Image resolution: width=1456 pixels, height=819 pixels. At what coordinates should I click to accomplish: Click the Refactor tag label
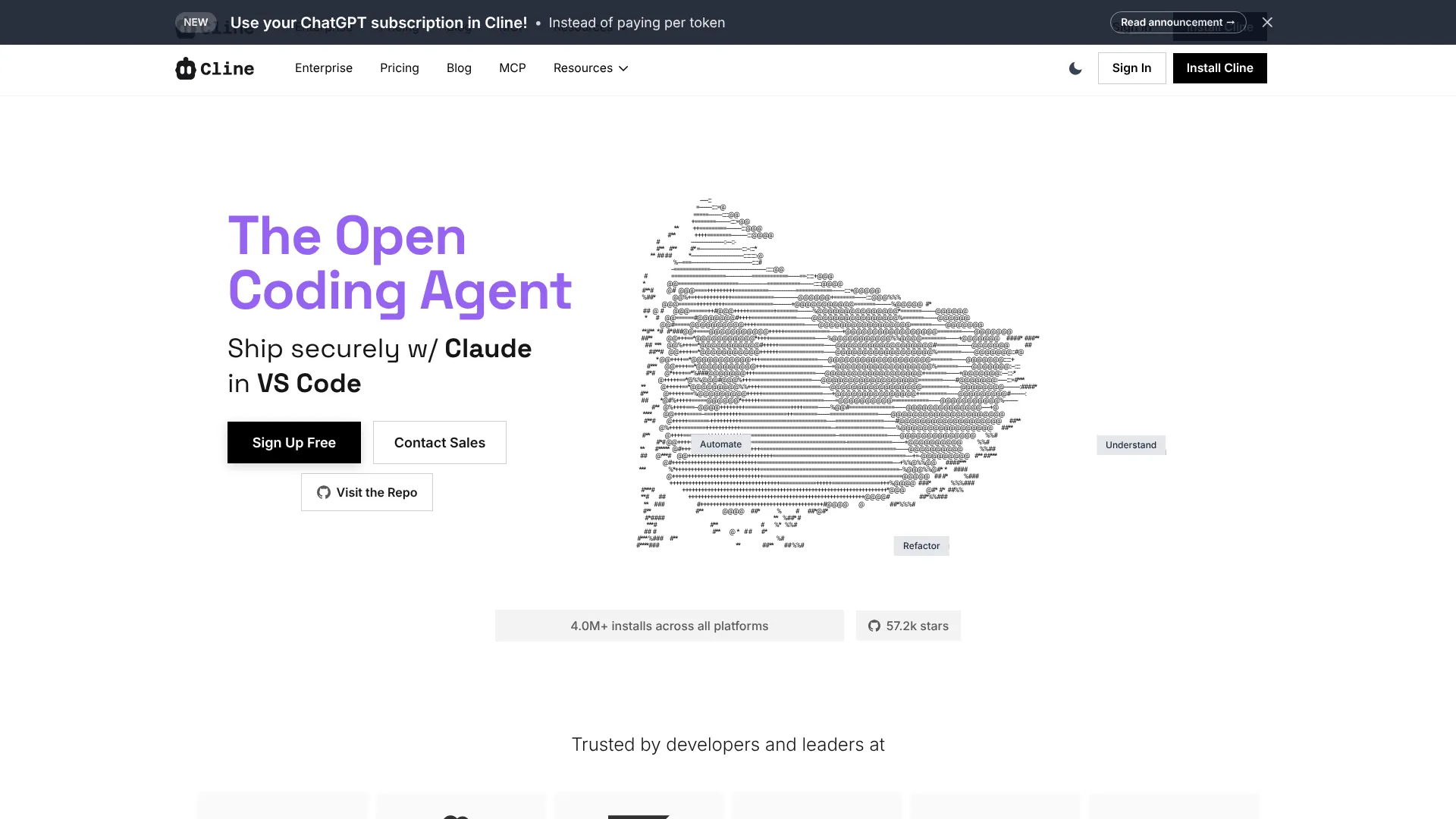921,546
